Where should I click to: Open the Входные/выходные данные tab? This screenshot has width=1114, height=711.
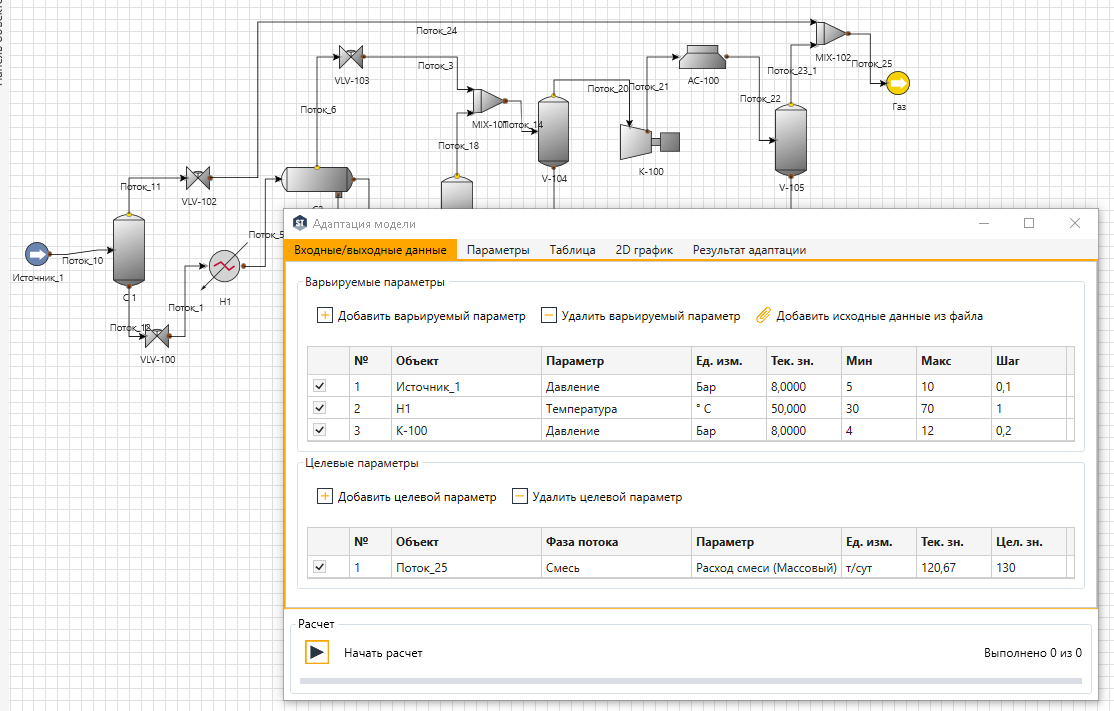point(370,250)
